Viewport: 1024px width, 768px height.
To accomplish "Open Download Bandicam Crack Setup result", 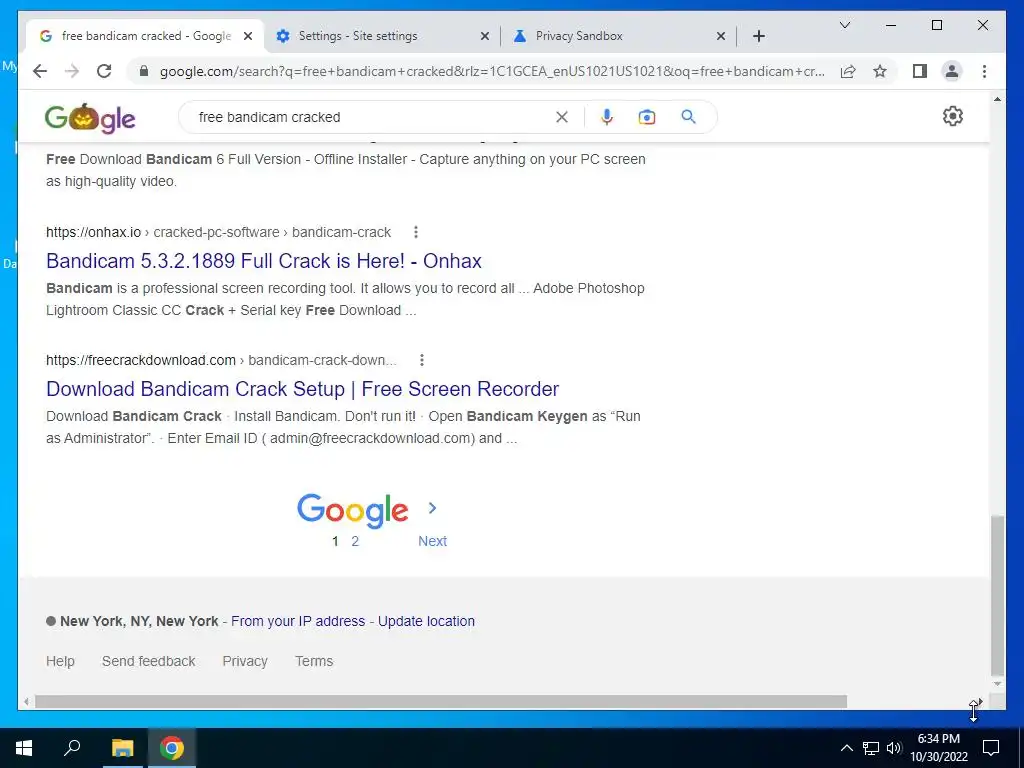I will click(x=302, y=389).
